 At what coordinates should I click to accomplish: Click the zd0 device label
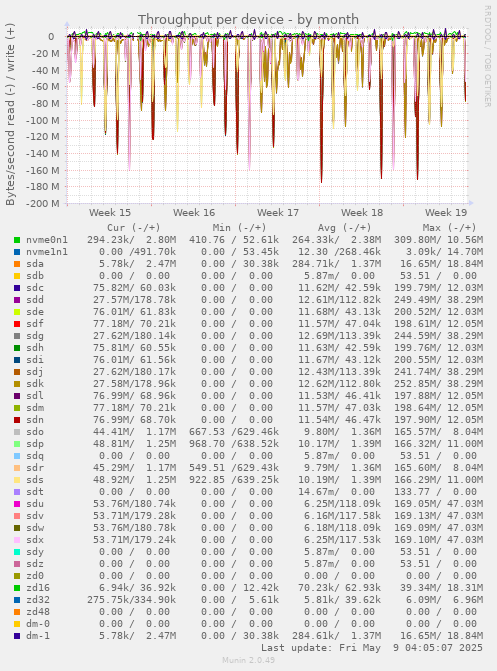pos(35,576)
